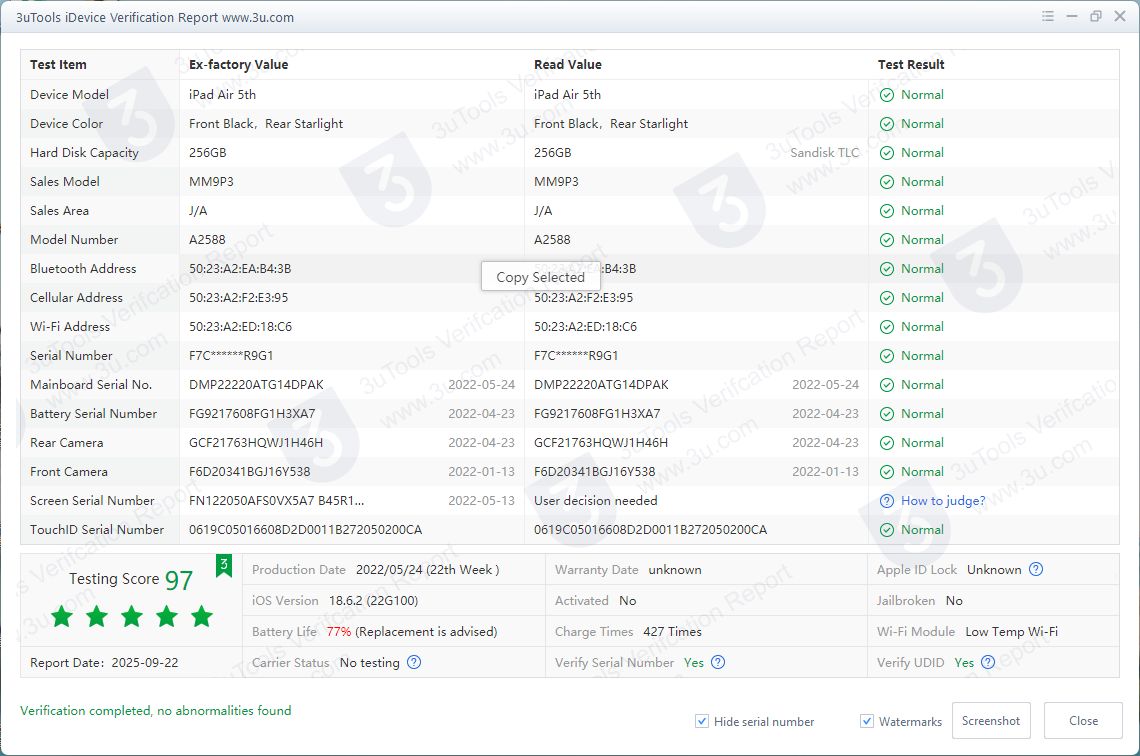Click Charge Times 427 Times value
The image size is (1140, 756).
(x=673, y=632)
